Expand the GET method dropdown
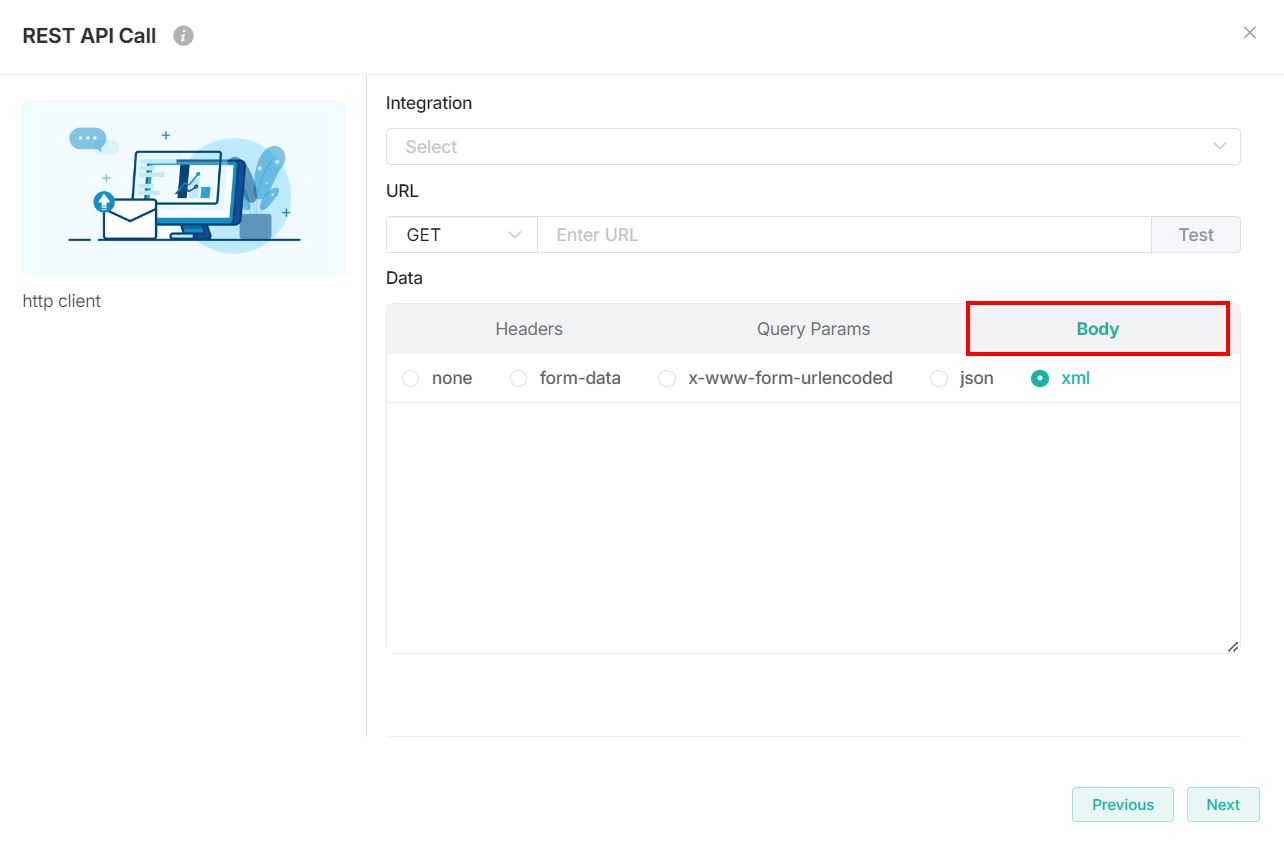Screen dimensions: 1284x844 pos(462,235)
